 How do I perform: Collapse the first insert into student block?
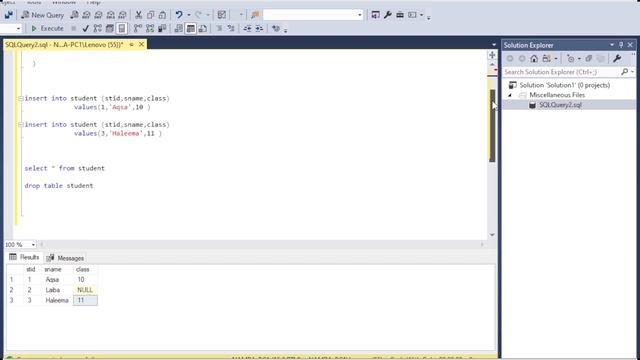click(x=20, y=98)
